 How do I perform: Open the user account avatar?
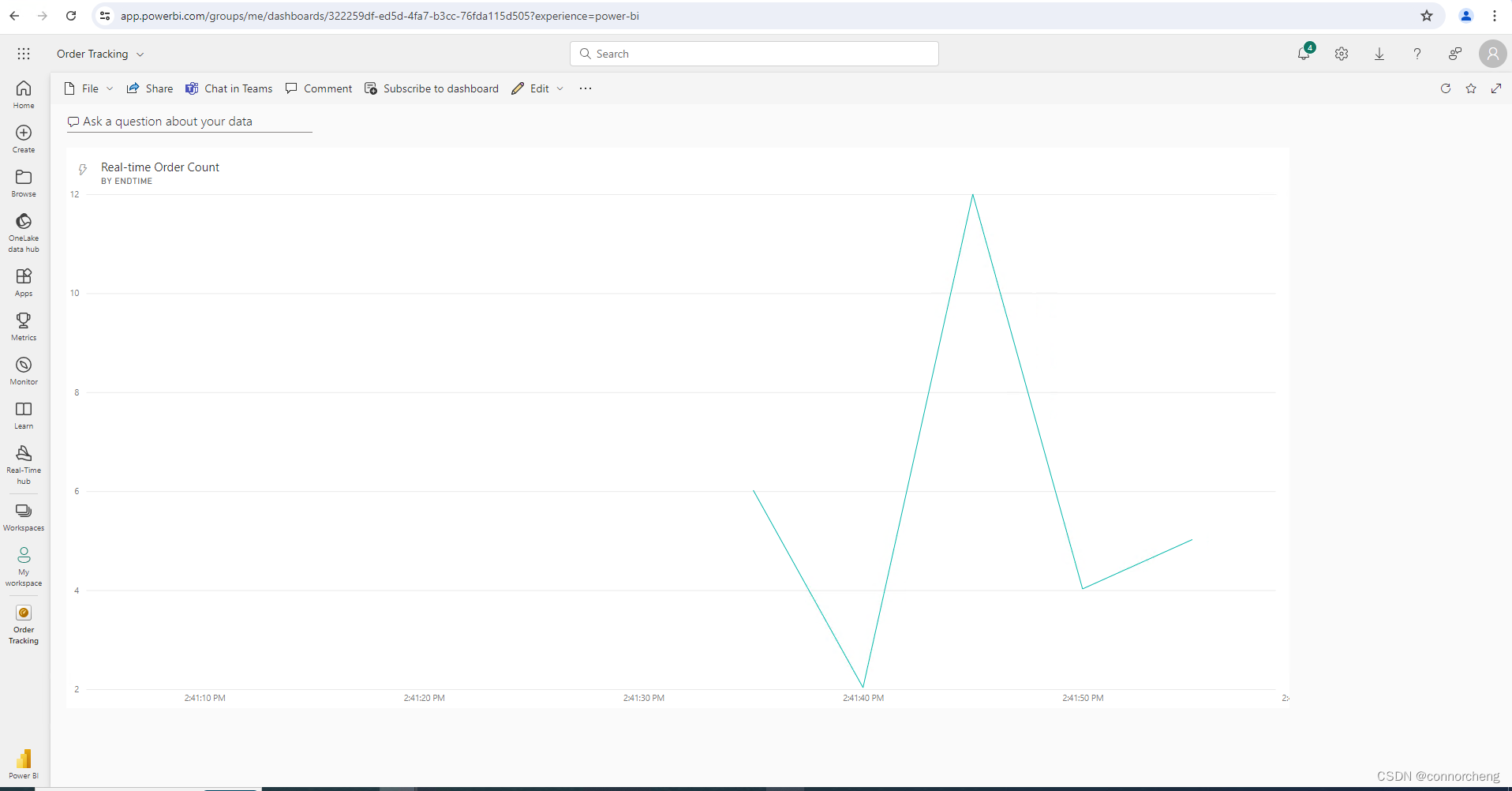[1493, 54]
